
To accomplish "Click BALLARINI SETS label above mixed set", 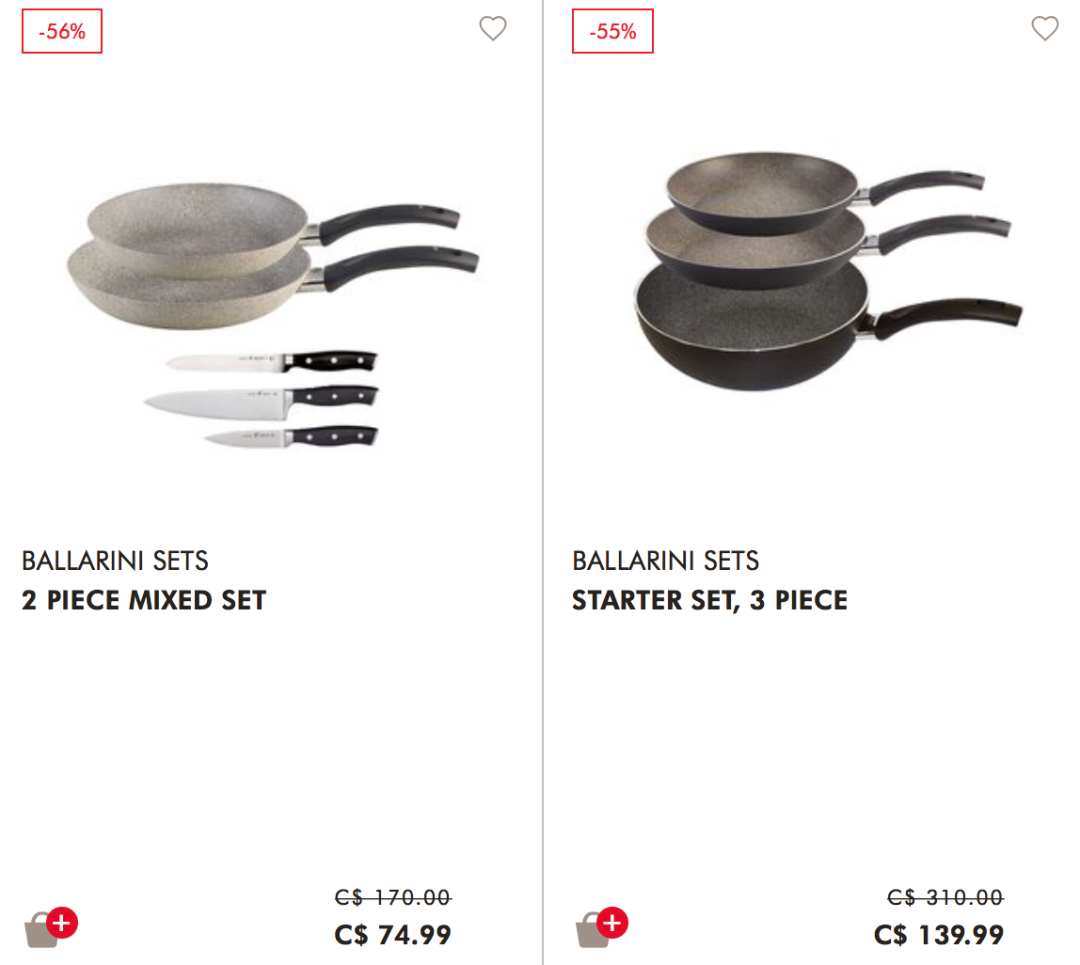I will click(115, 561).
